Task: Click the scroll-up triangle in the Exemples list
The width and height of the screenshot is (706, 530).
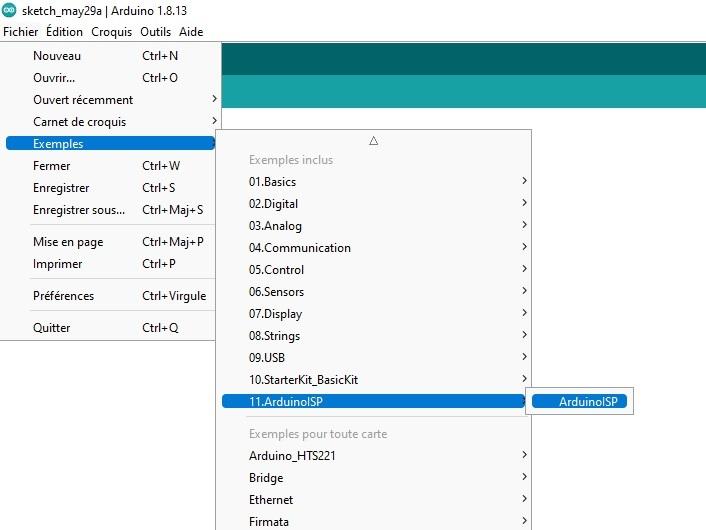Action: click(373, 141)
